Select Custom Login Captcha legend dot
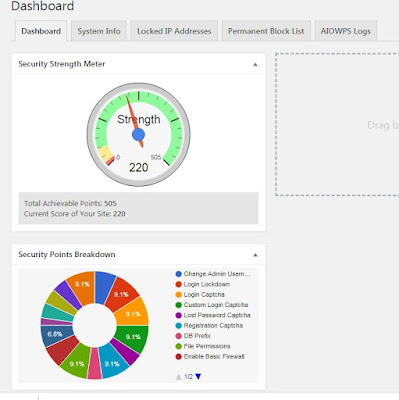Image resolution: width=399 pixels, height=400 pixels. (x=179, y=305)
